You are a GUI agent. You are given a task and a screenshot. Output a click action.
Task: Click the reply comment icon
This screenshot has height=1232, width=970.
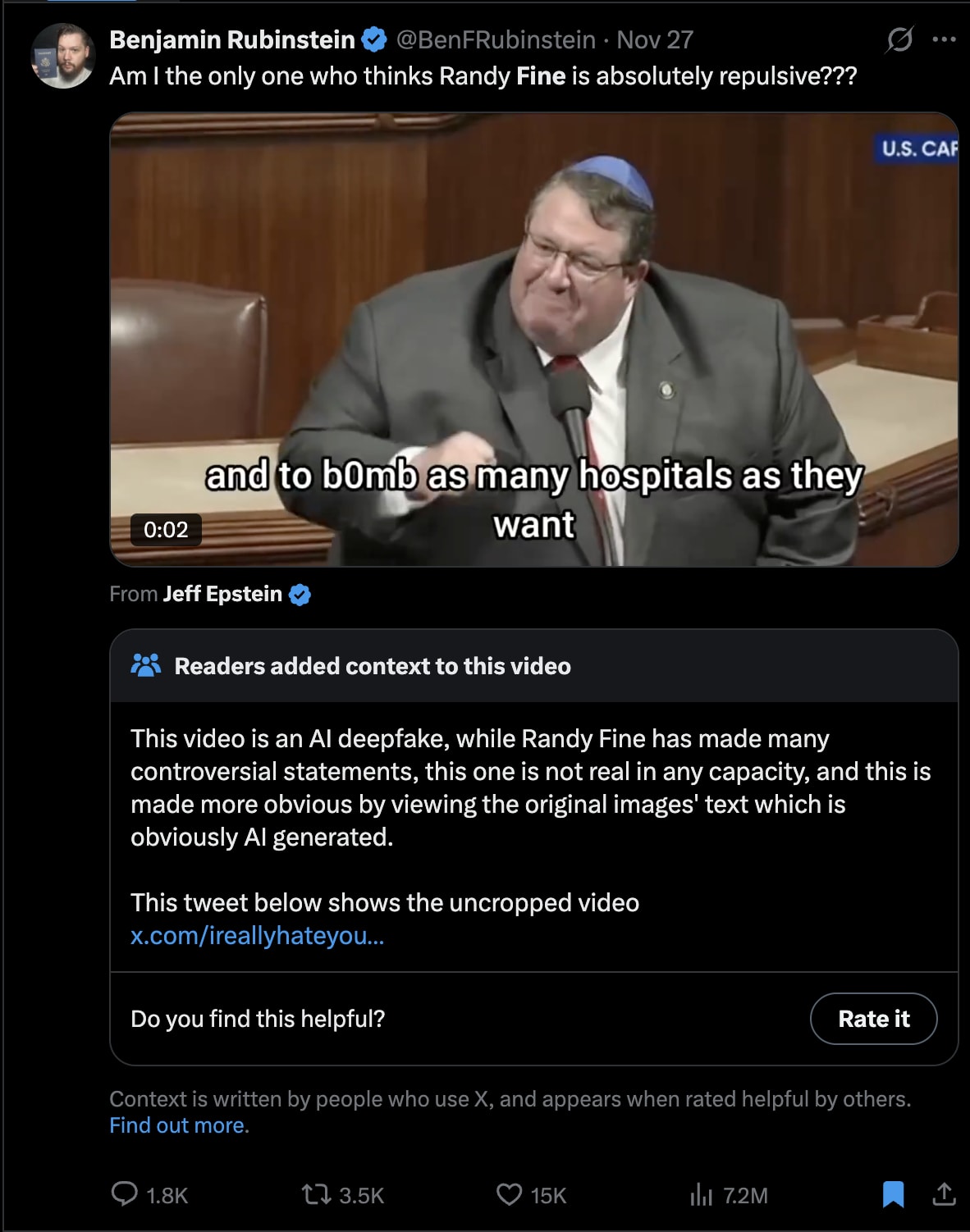tap(124, 1193)
